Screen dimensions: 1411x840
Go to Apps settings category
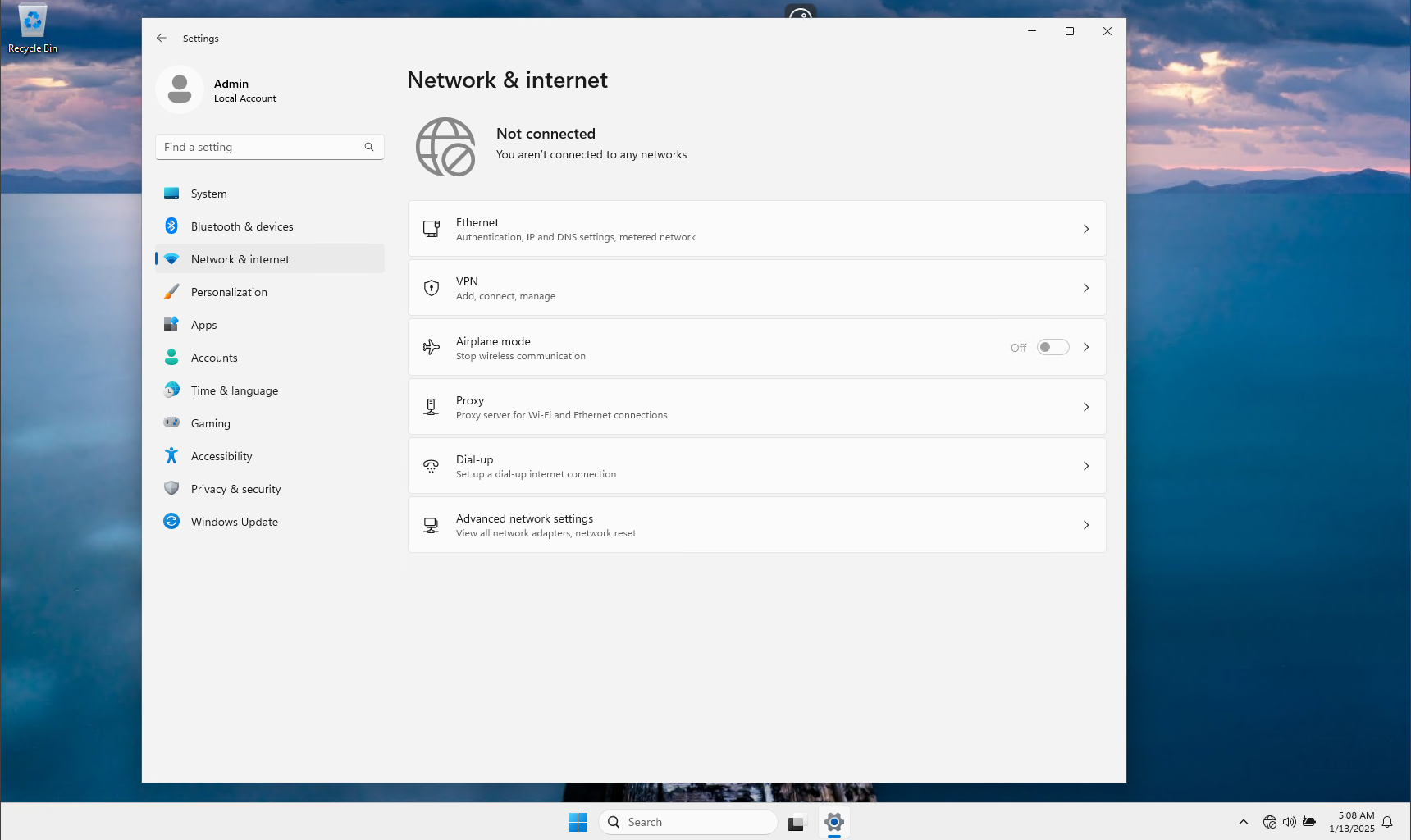[x=204, y=326]
